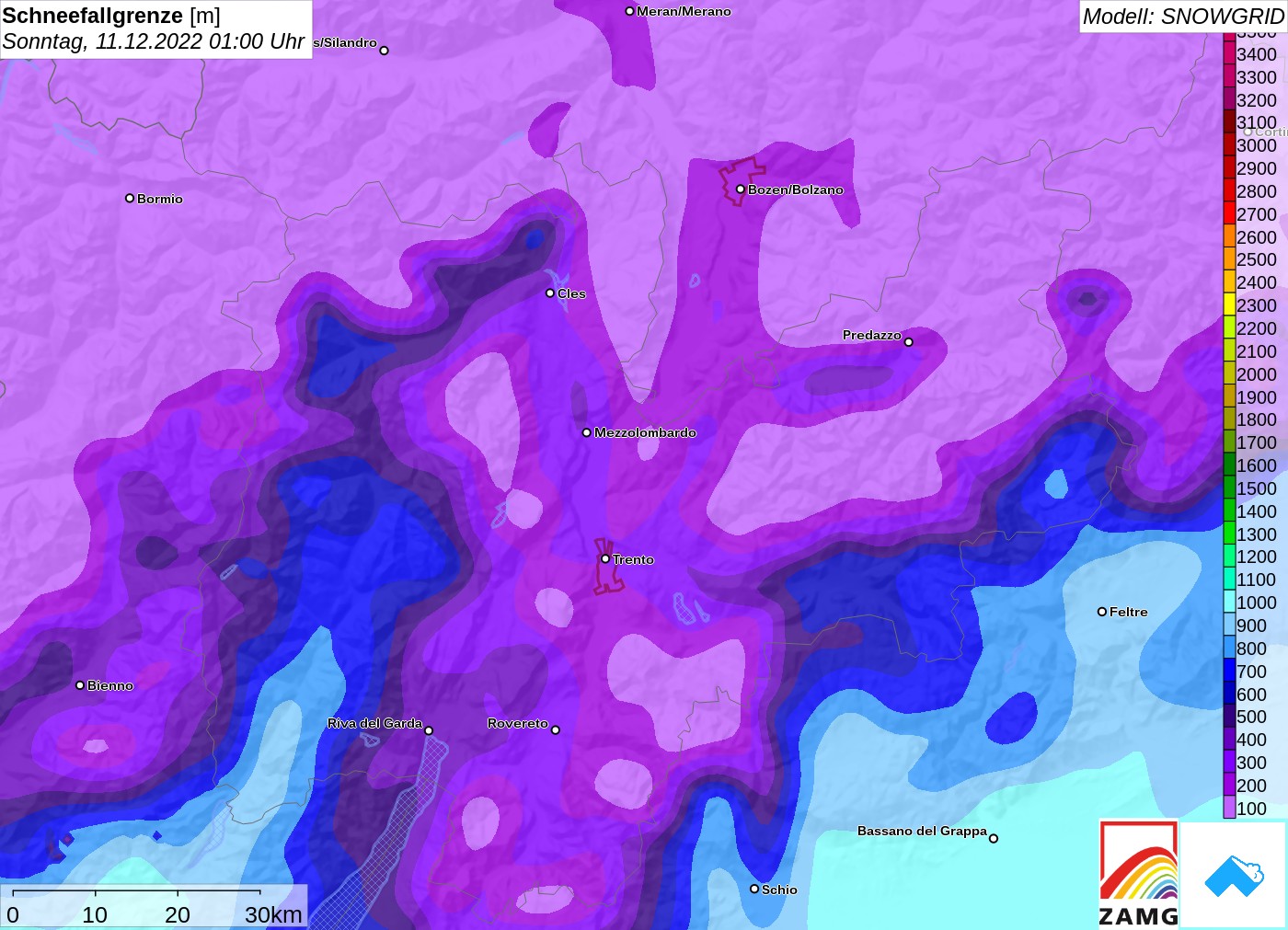
Task: Click the Bormio marker dot
Action: [x=130, y=198]
